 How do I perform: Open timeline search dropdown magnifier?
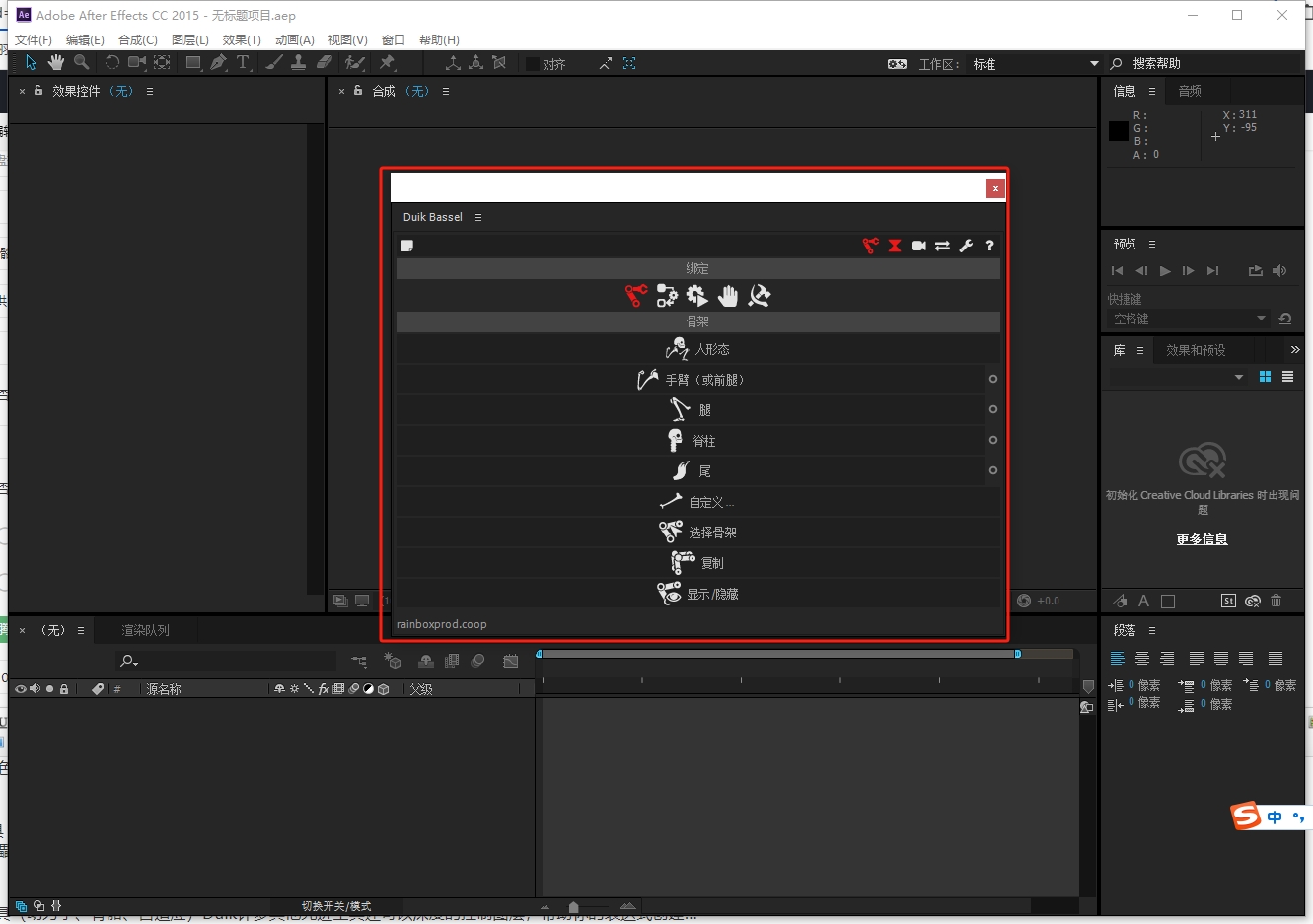(128, 661)
